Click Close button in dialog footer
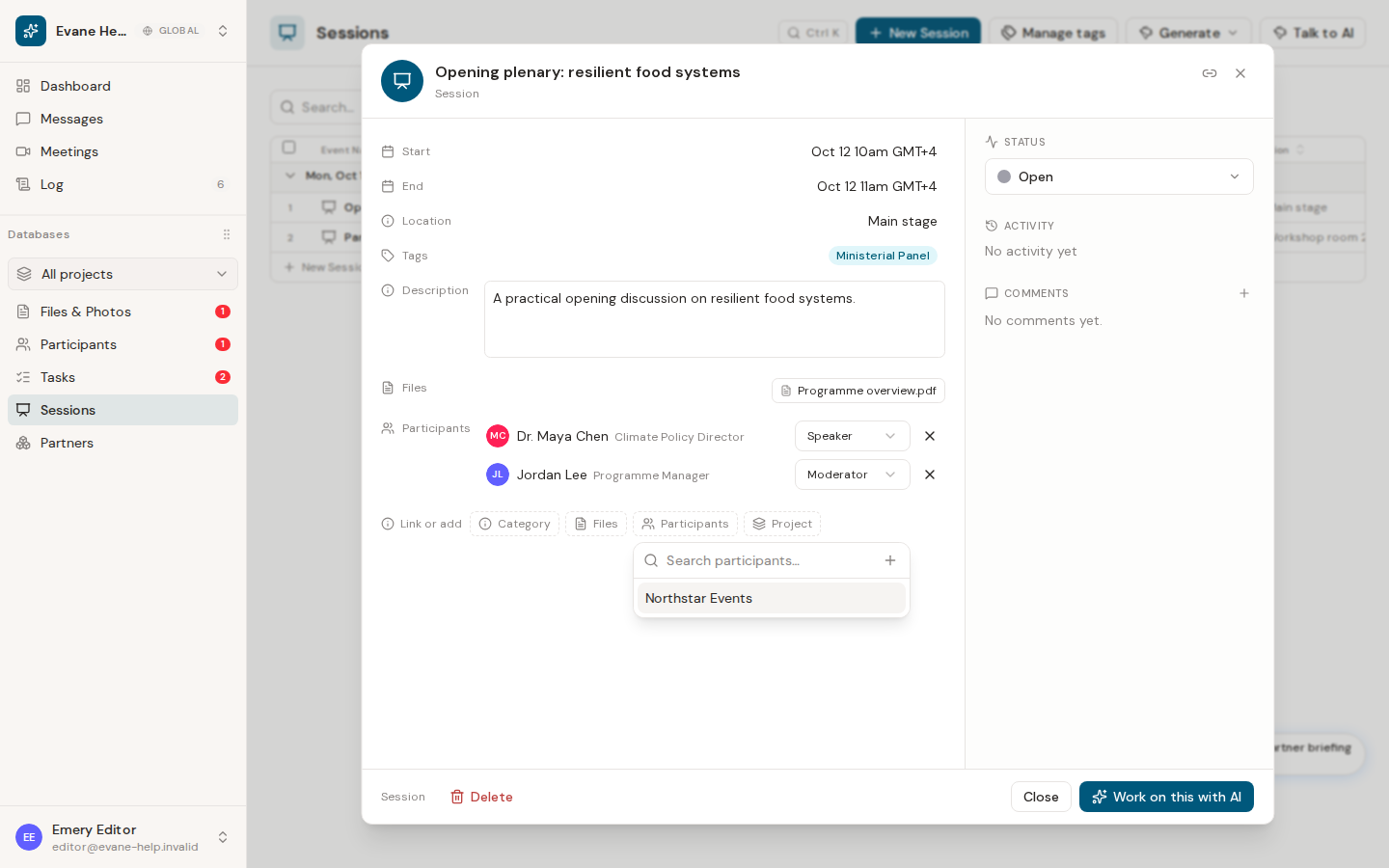The width and height of the screenshot is (1389, 868). point(1041,797)
